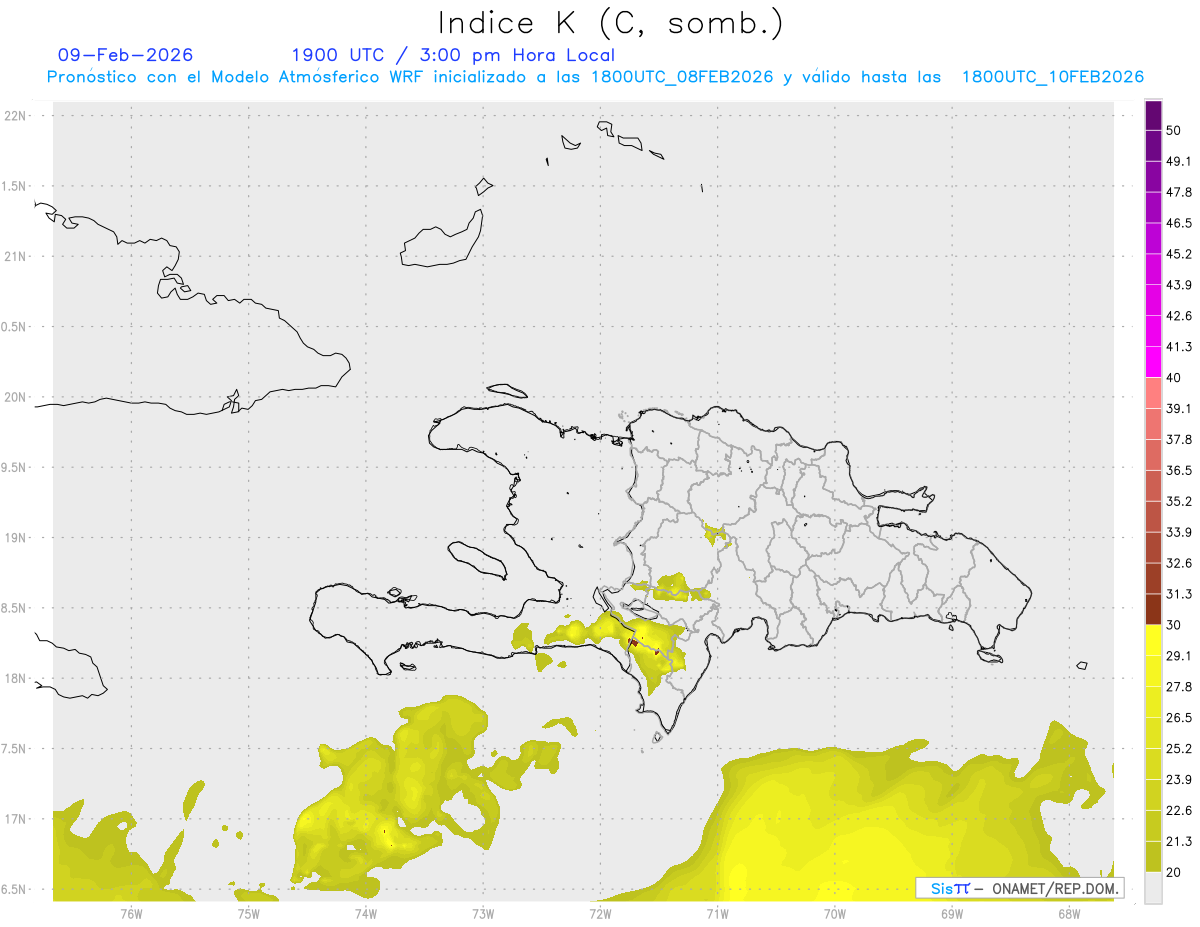Pick the olive swatch between 20 and 21.3
1200x927 pixels.
pos(1153,856)
